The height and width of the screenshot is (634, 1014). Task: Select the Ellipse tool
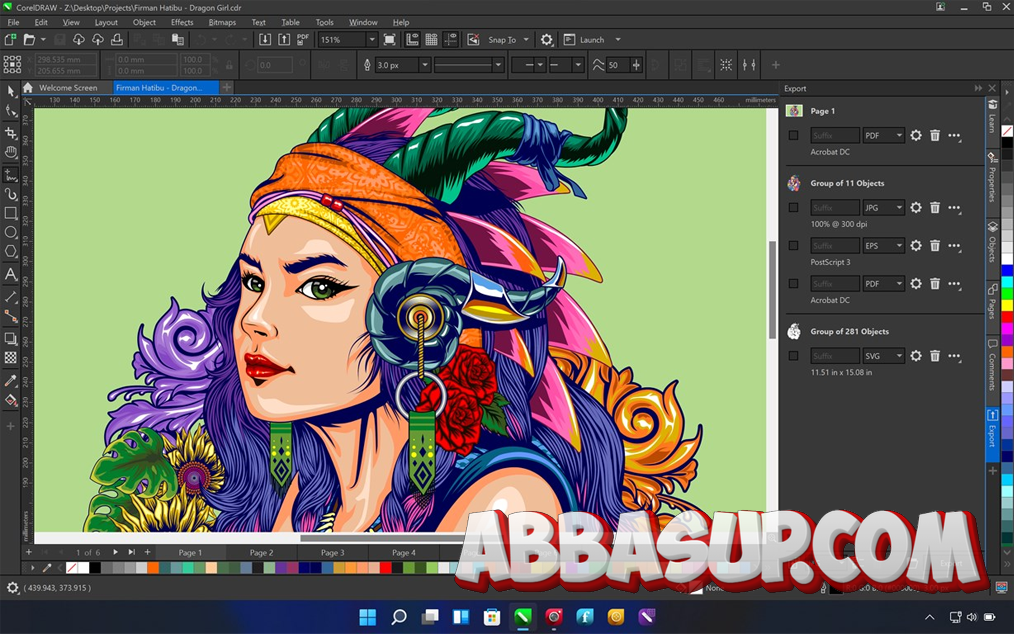(11, 232)
